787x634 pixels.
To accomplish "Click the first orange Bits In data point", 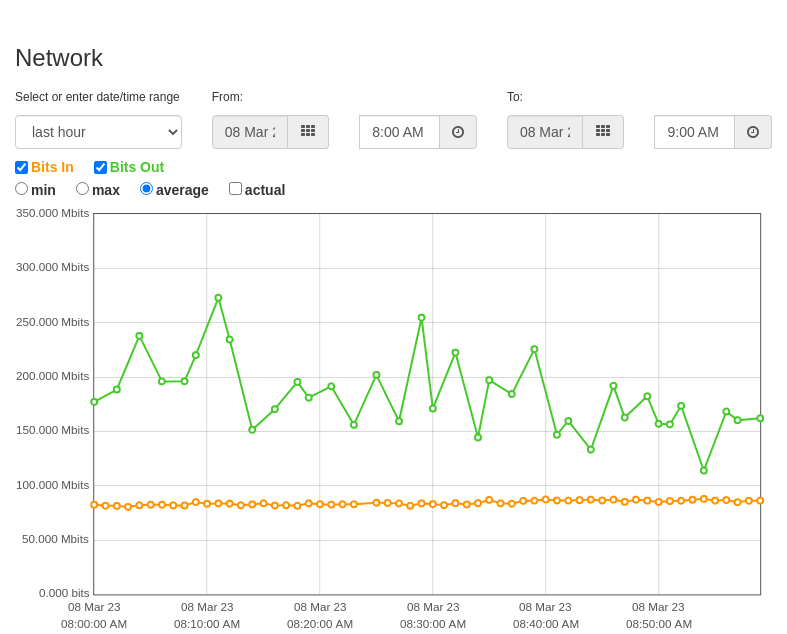I will click(x=94, y=504).
